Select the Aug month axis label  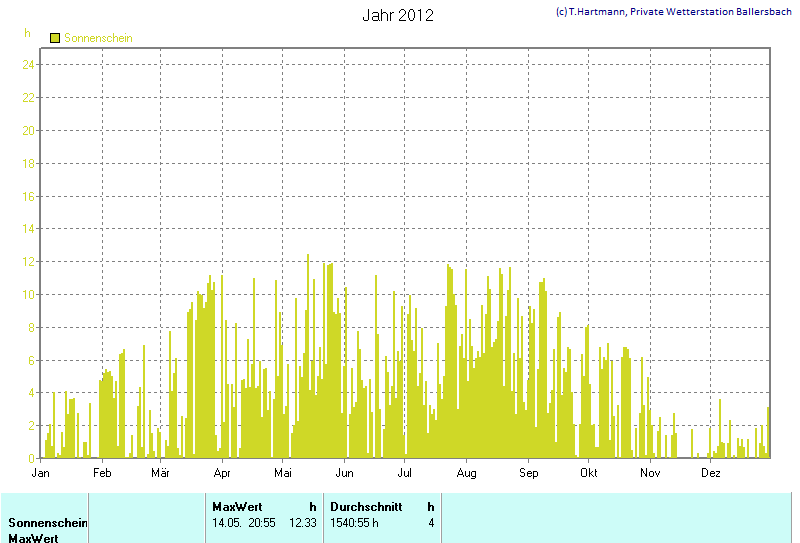point(466,473)
